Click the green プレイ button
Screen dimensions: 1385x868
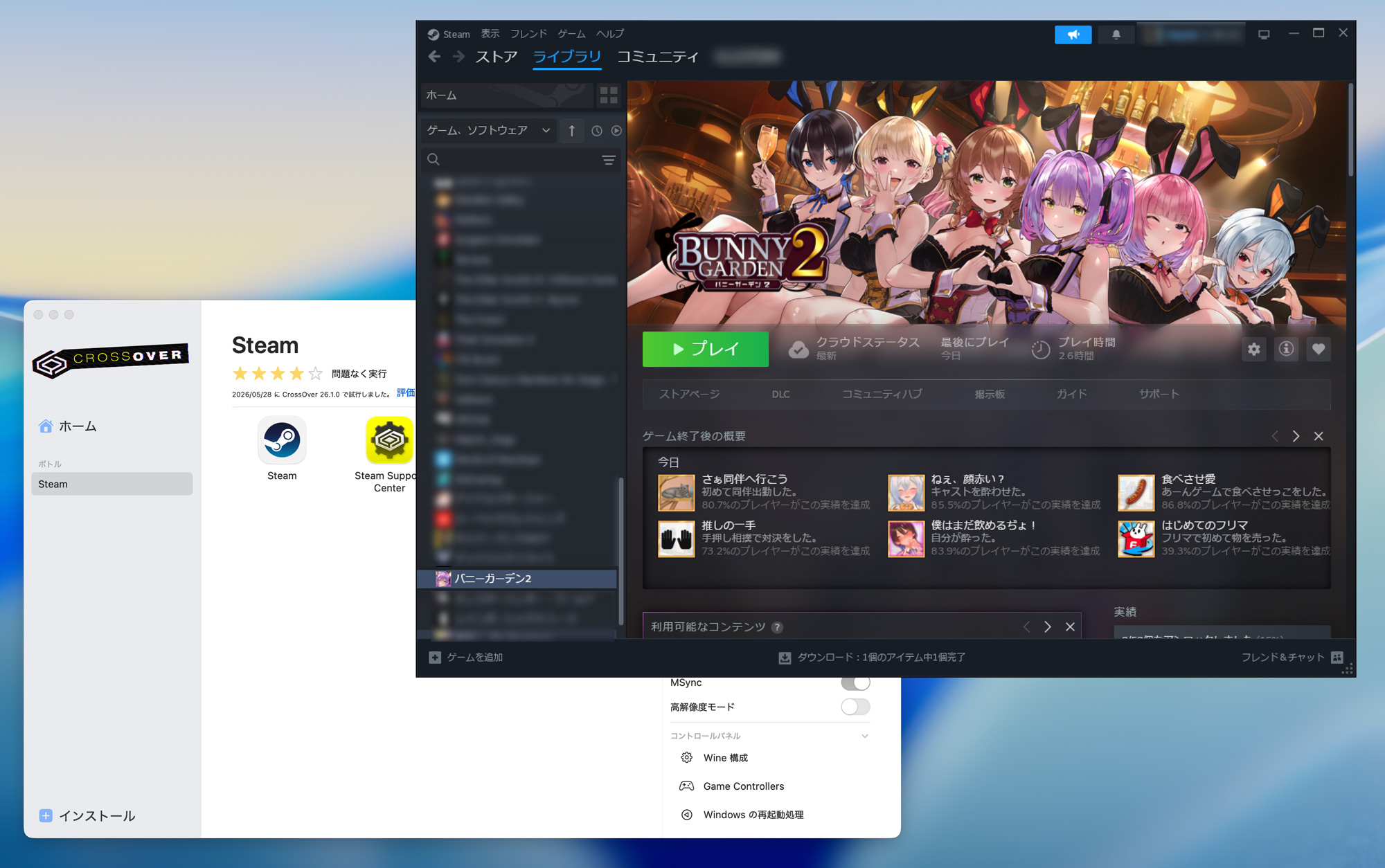706,349
